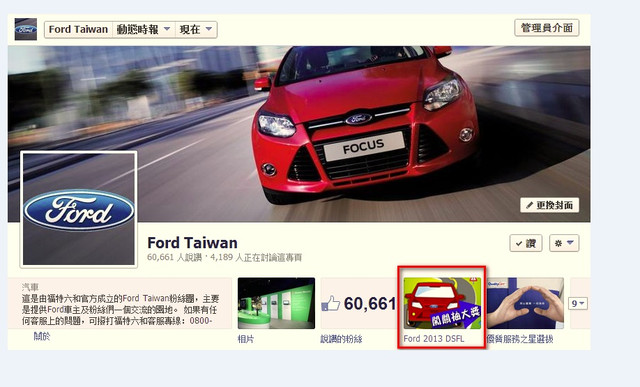This screenshot has height=387, width=640.
Task: Click the Ford profile picture
Action: pos(78,209)
